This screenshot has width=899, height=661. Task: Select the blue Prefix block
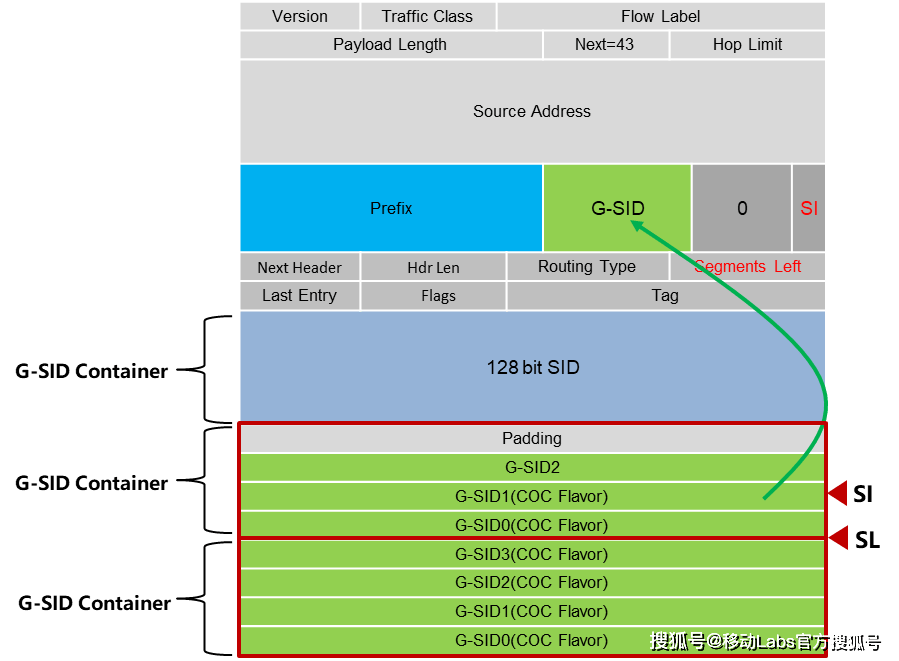click(390, 208)
